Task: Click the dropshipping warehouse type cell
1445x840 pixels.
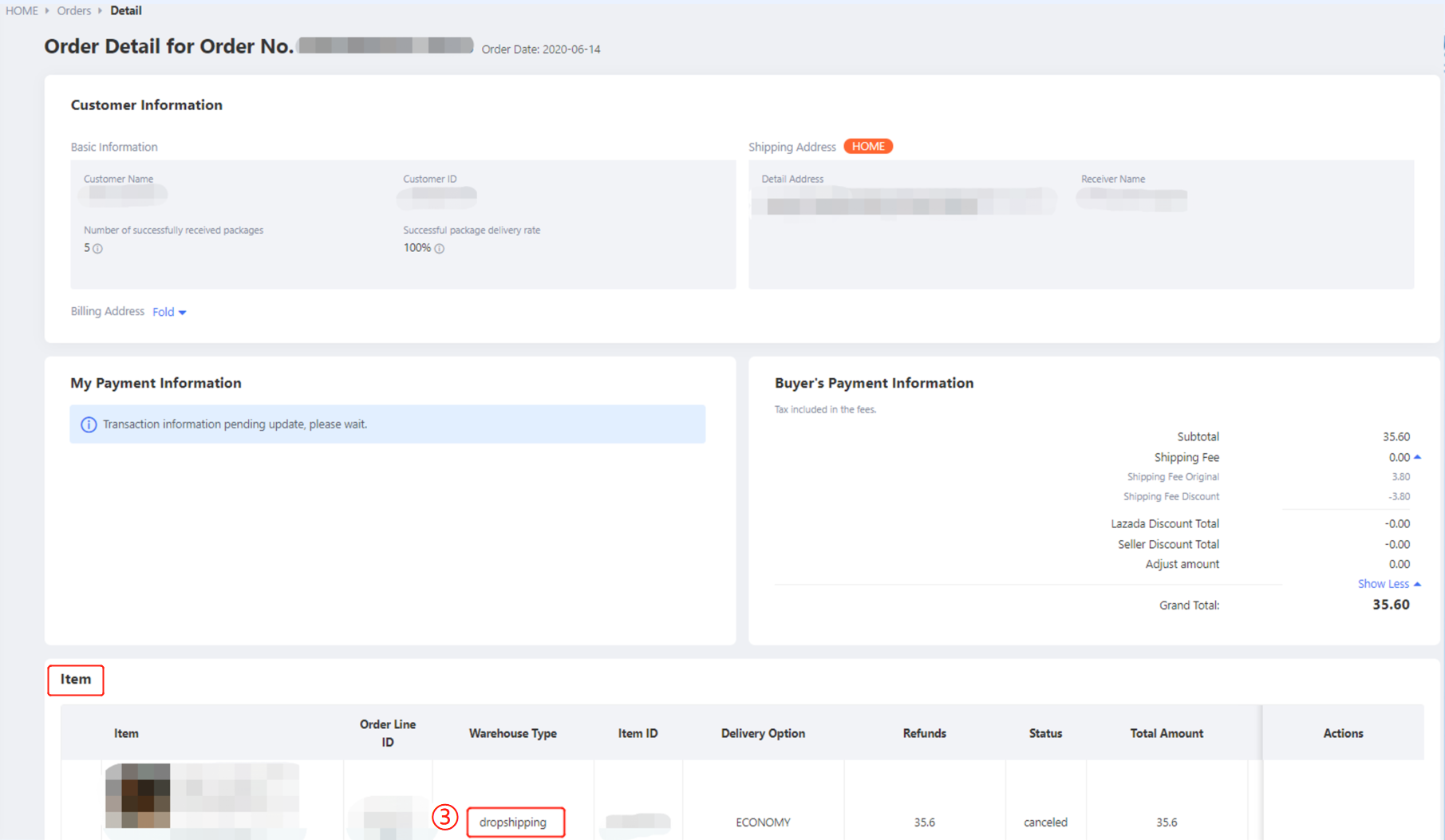Action: (x=515, y=822)
